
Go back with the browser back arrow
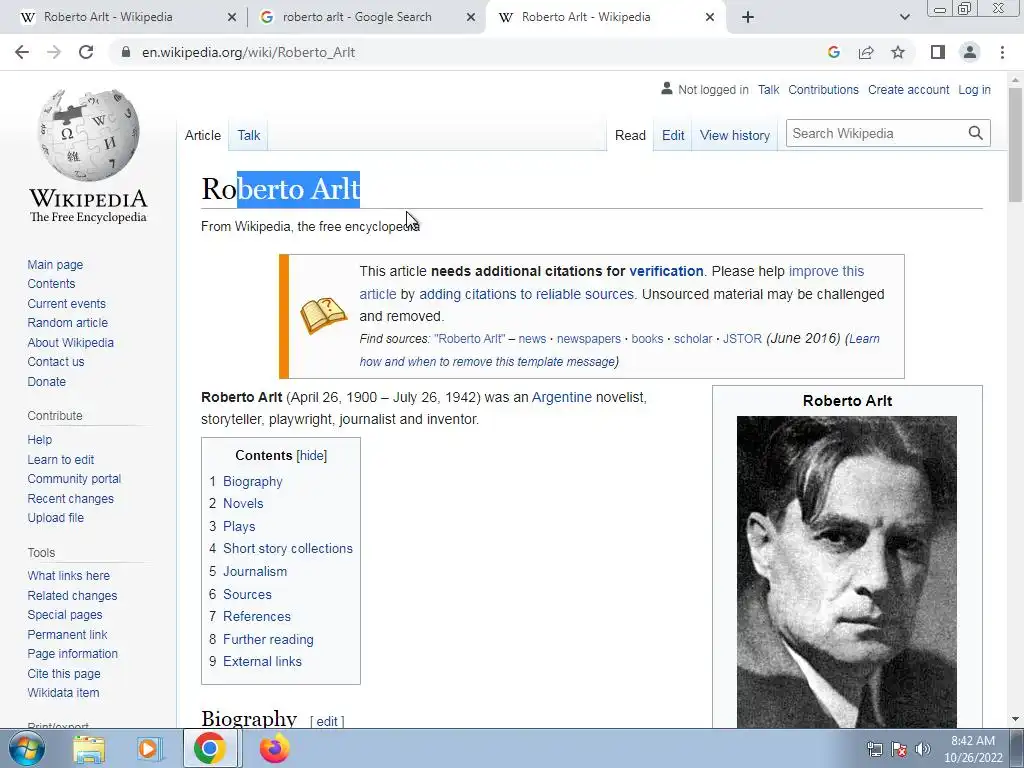22,52
